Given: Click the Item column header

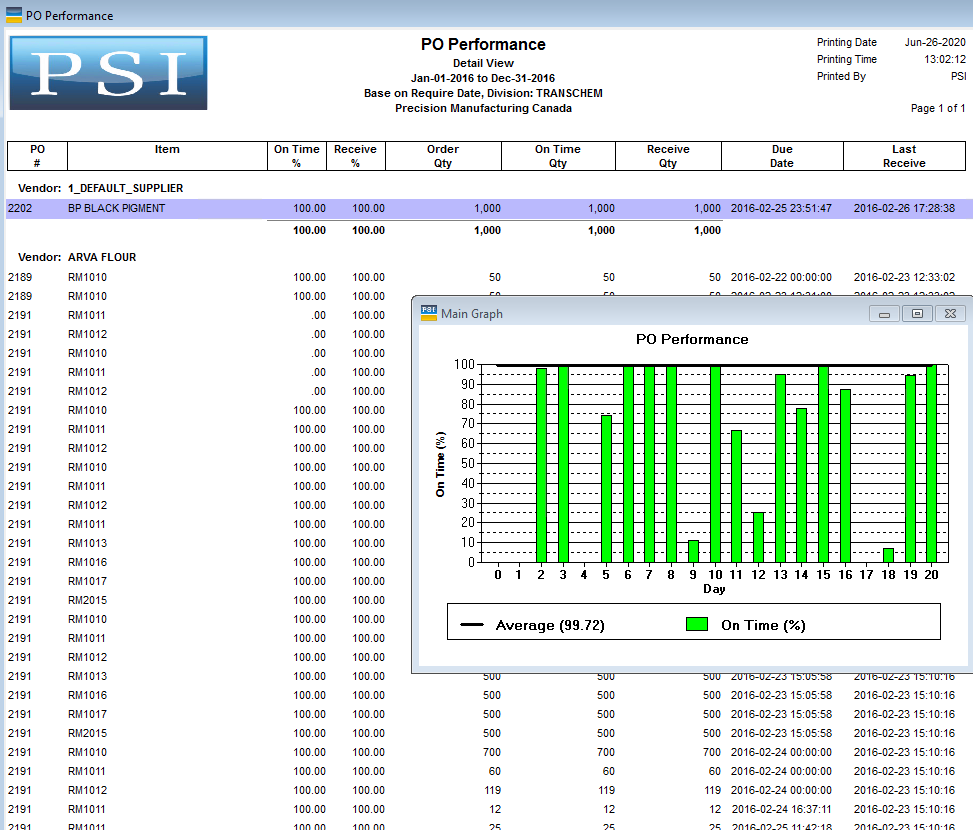Looking at the screenshot, I should pos(167,150).
